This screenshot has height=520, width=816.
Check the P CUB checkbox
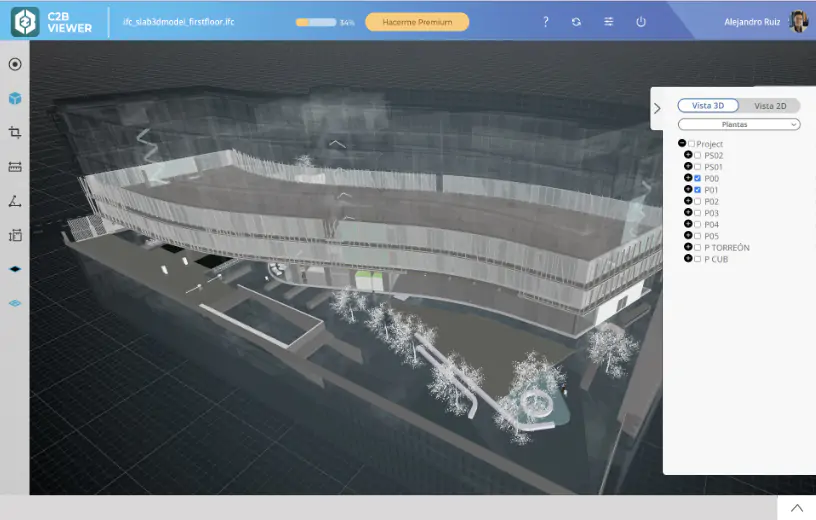(698, 259)
